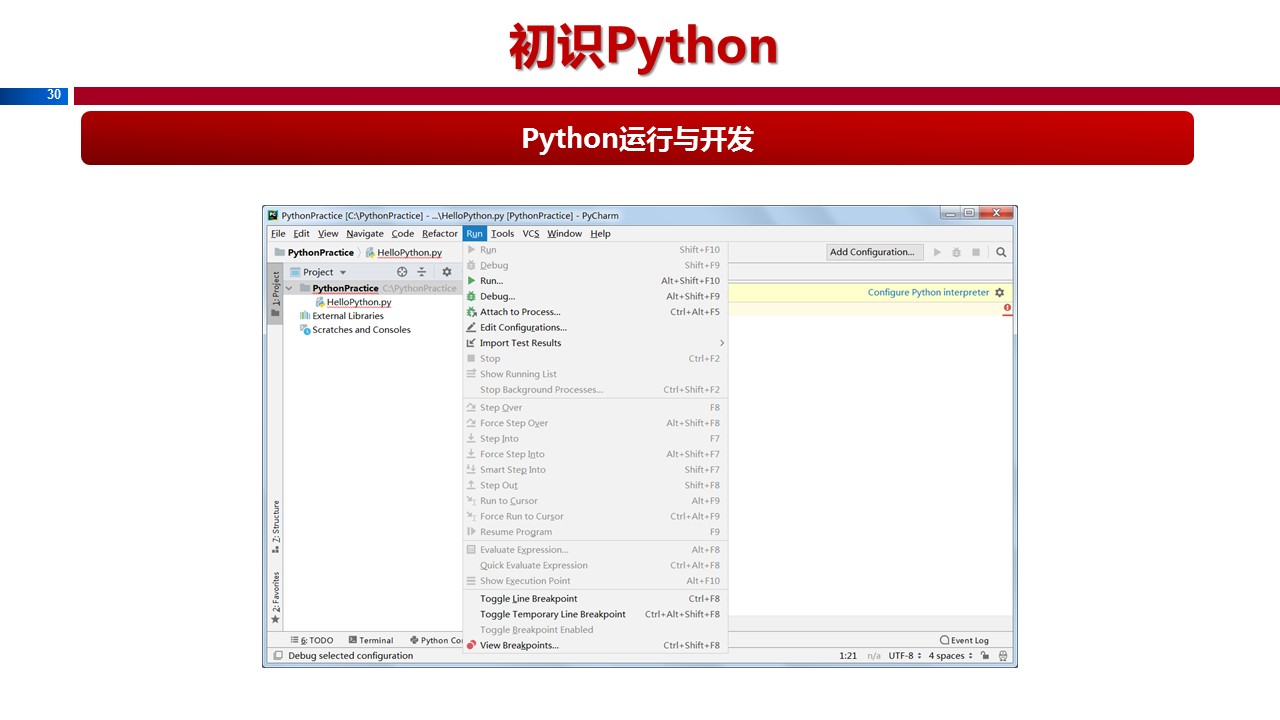This screenshot has width=1280, height=720.
Task: Click the green Run... arrow icon in menu
Action: point(471,281)
